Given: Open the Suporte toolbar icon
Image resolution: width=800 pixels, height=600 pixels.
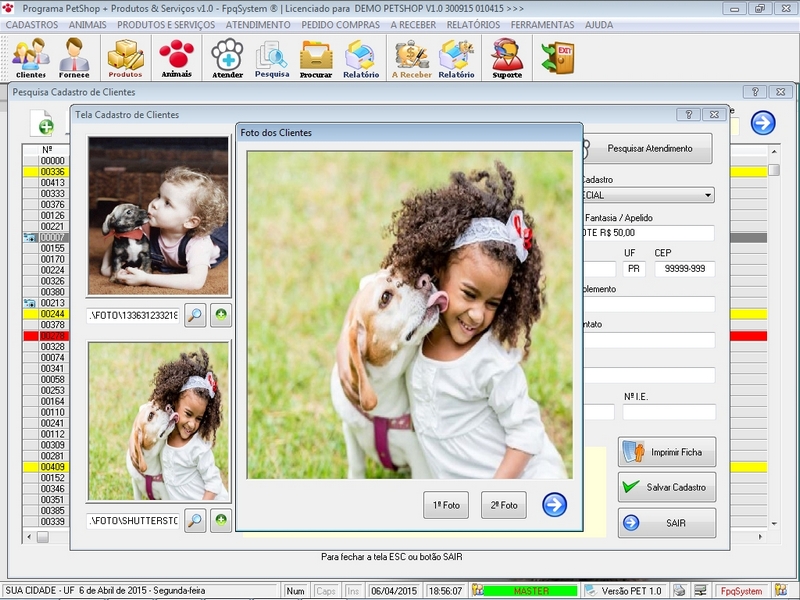Looking at the screenshot, I should point(507,58).
